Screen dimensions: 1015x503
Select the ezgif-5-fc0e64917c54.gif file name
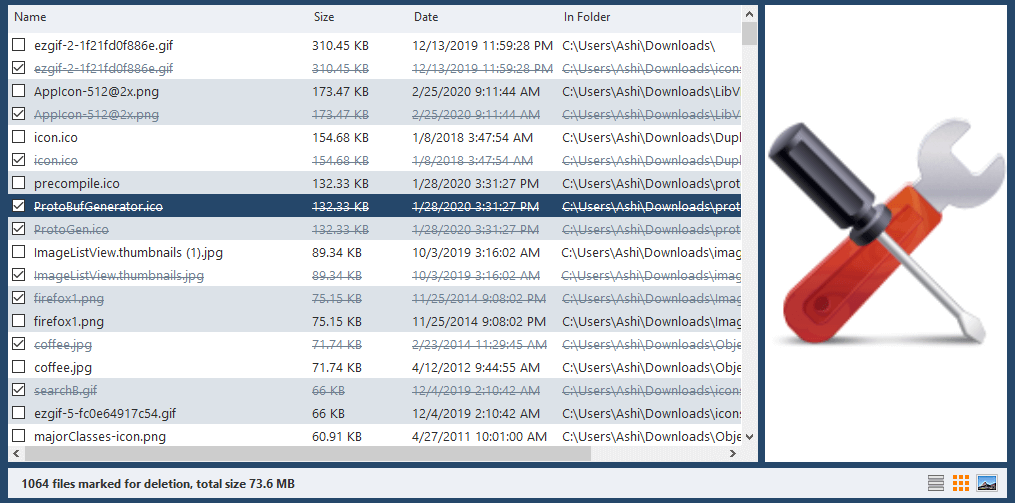point(105,413)
